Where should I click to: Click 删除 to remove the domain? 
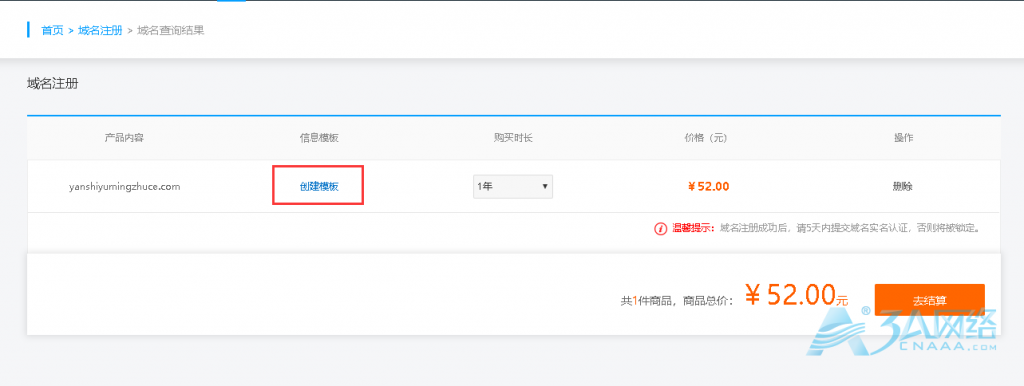[x=903, y=186]
